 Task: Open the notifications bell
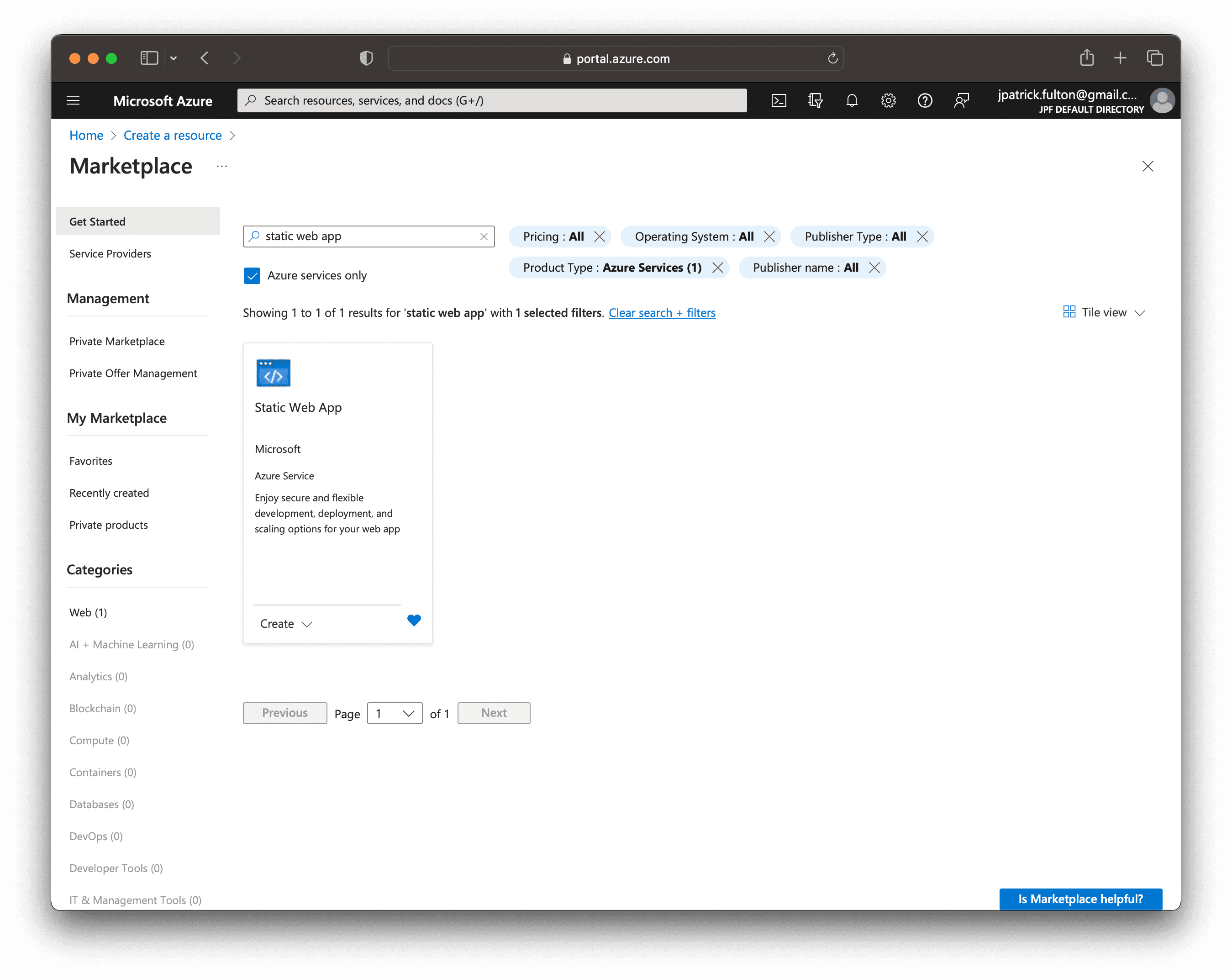(x=852, y=100)
